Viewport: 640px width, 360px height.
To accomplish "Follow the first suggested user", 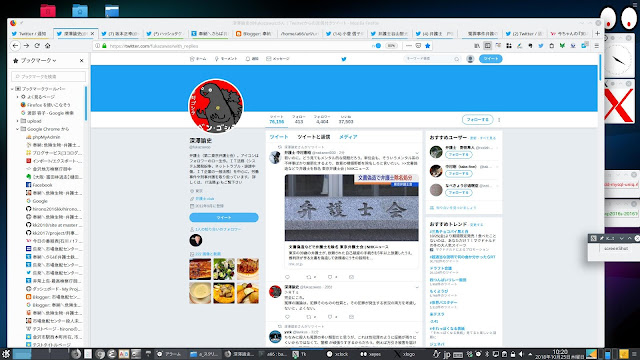I will pyautogui.click(x=459, y=155).
